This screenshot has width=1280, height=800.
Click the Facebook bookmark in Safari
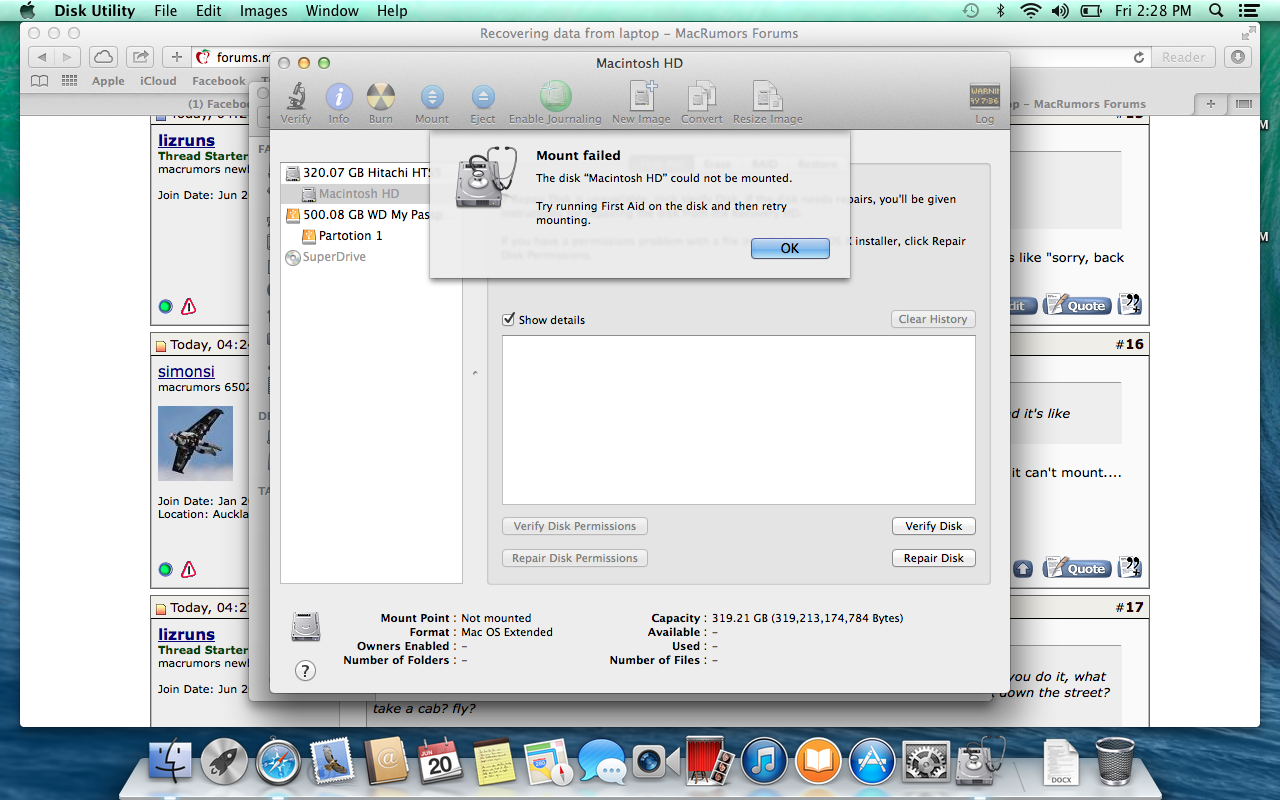click(x=219, y=81)
